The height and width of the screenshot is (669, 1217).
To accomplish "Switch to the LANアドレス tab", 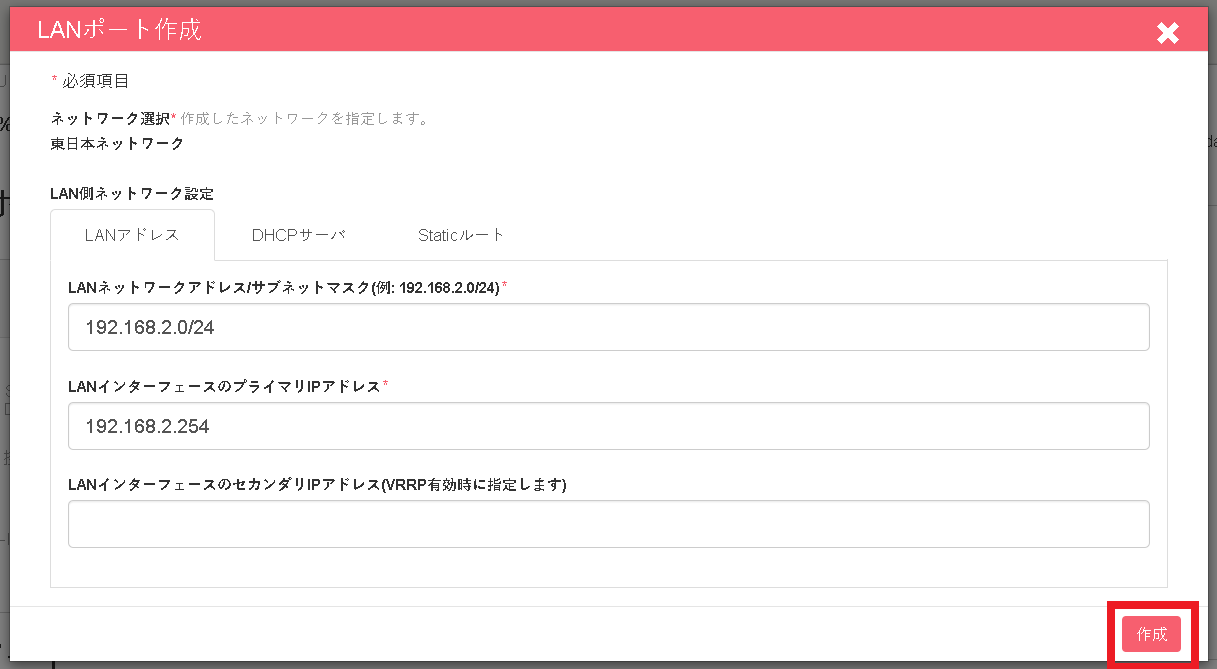I will [x=132, y=235].
